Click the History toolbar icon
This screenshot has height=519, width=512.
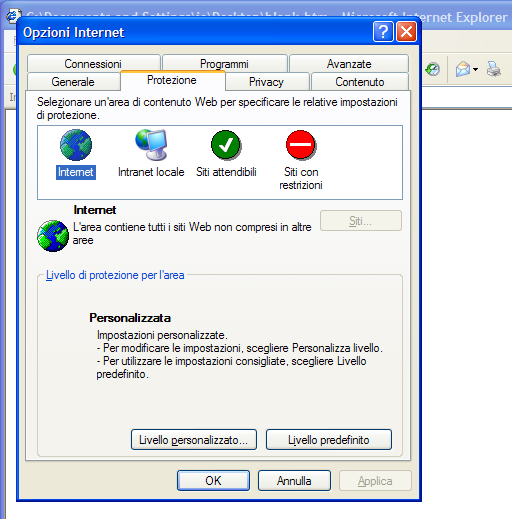coord(433,69)
